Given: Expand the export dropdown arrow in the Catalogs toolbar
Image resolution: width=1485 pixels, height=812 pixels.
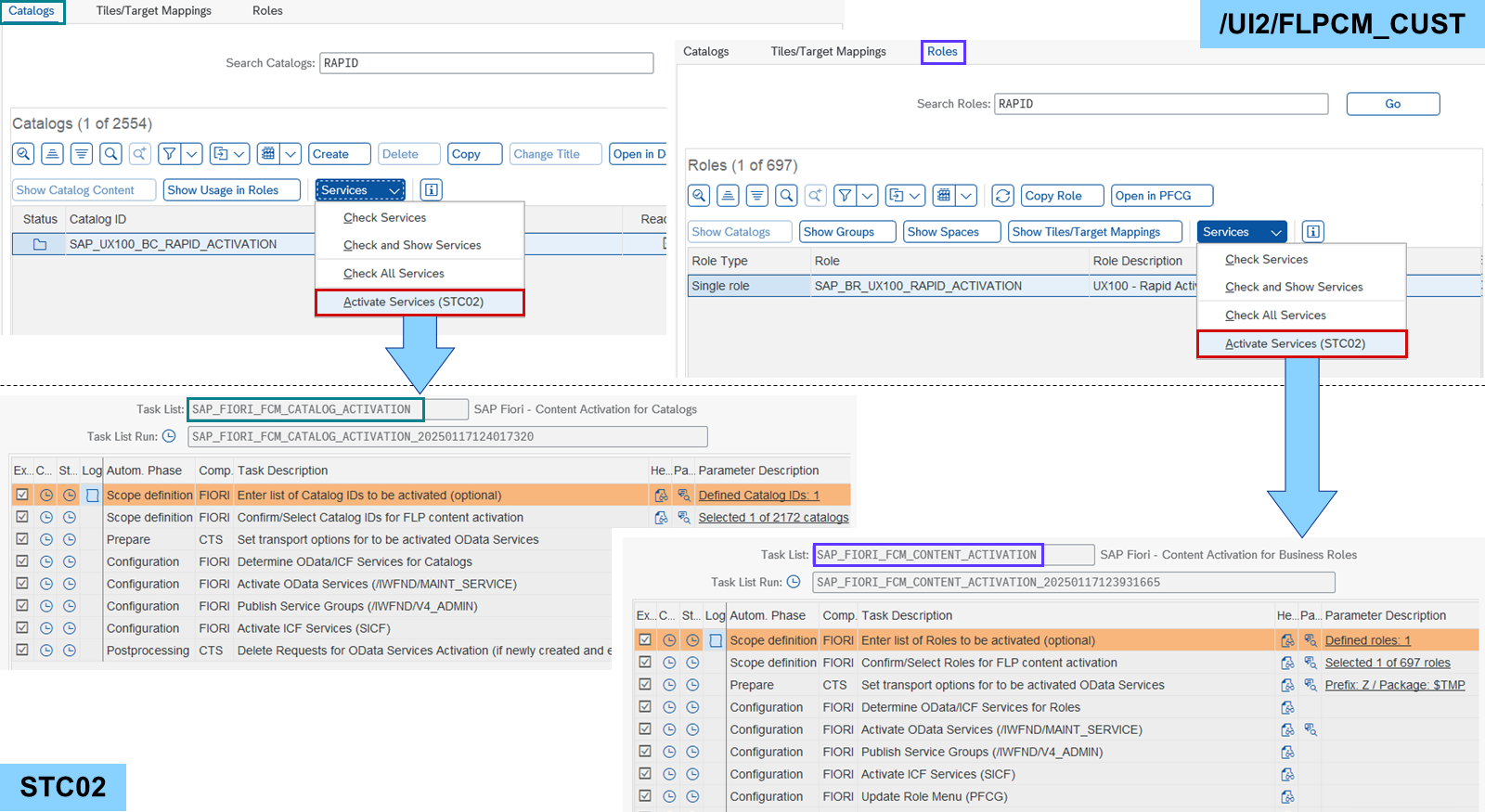Looking at the screenshot, I should [240, 154].
